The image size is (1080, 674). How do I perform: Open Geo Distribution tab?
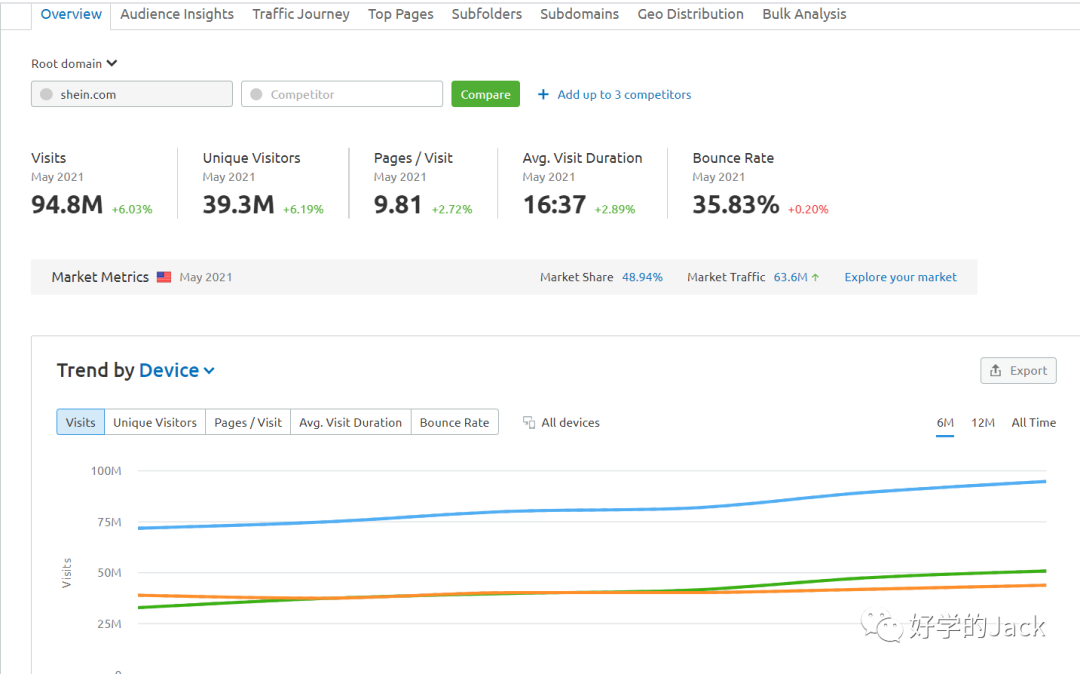691,14
